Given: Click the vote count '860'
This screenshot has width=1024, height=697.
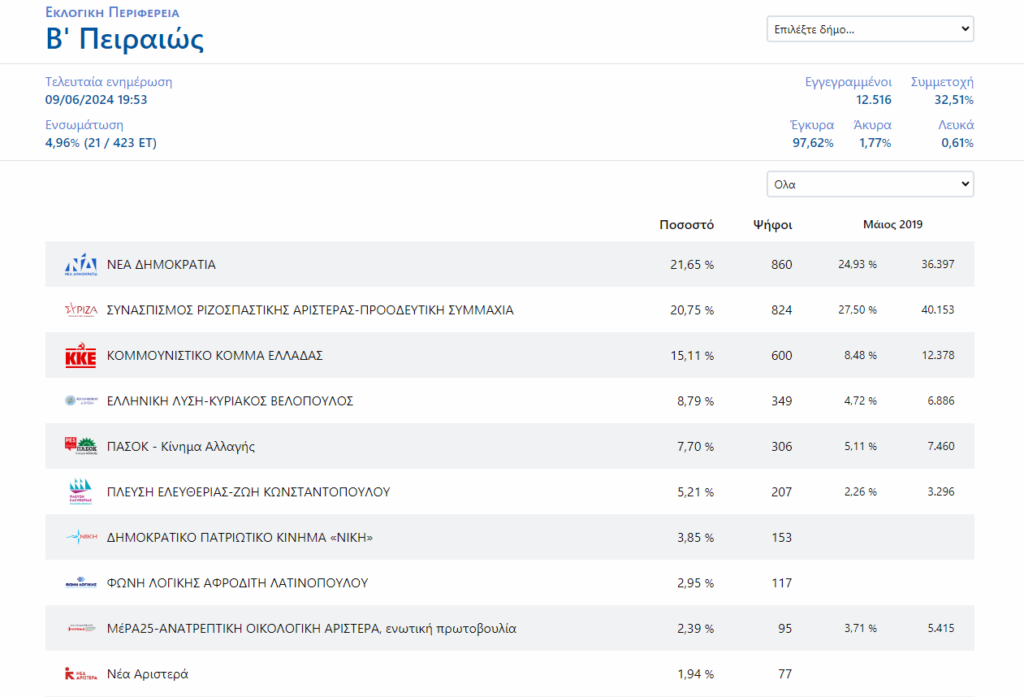Looking at the screenshot, I should (x=781, y=265).
